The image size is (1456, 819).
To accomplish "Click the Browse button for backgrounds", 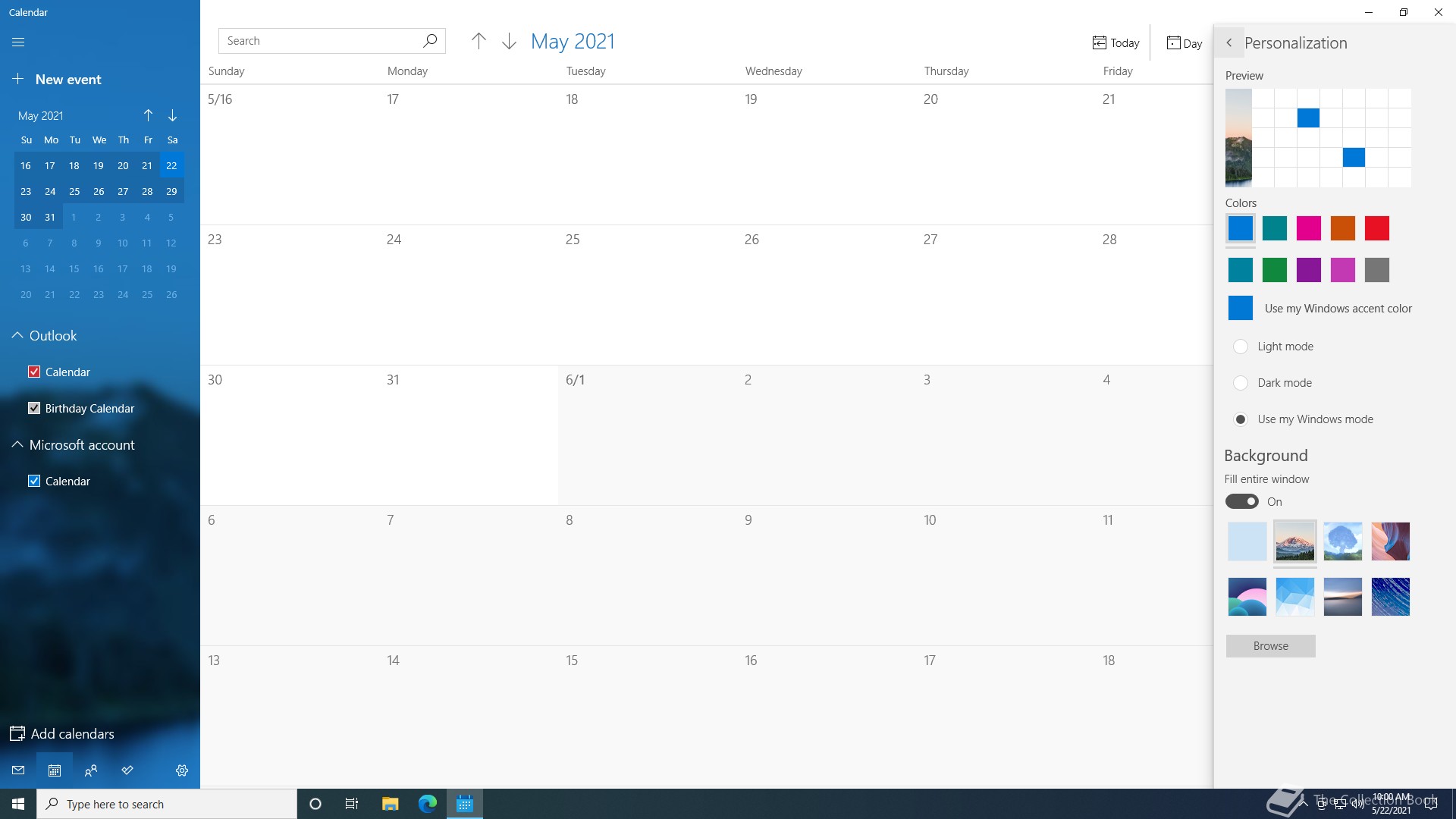I will pos(1270,646).
